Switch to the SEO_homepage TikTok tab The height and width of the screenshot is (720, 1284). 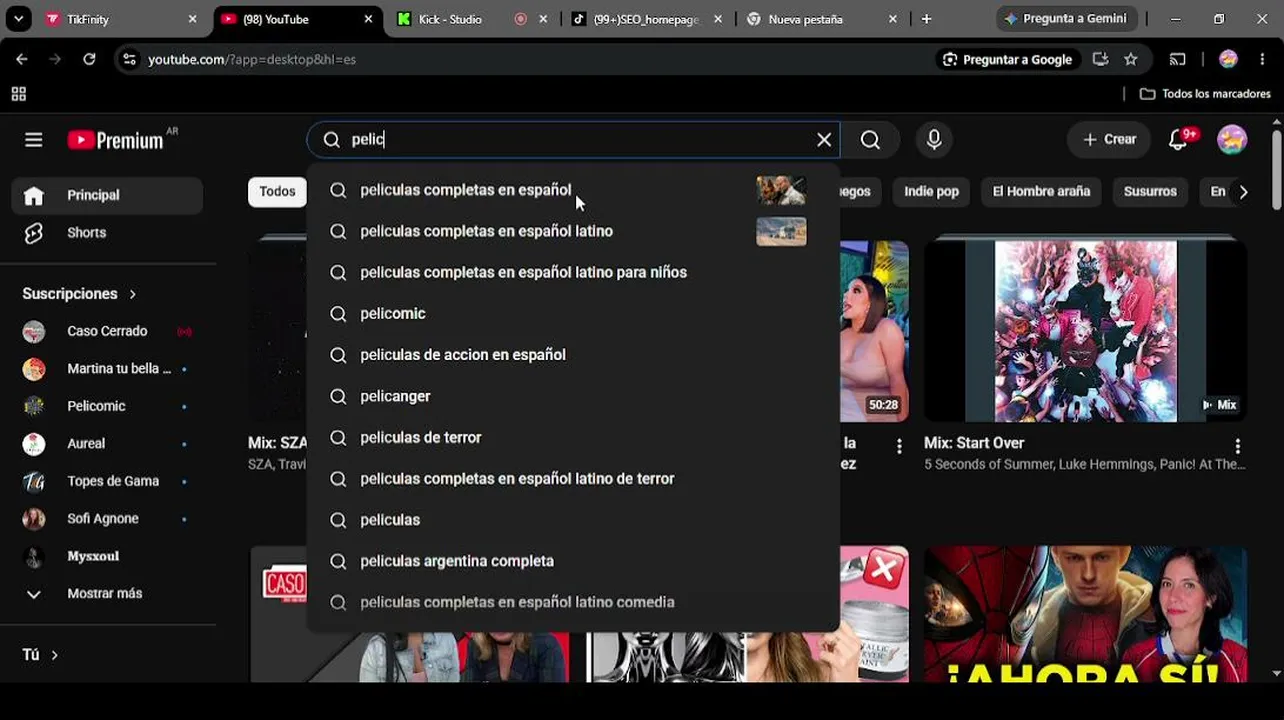(646, 19)
